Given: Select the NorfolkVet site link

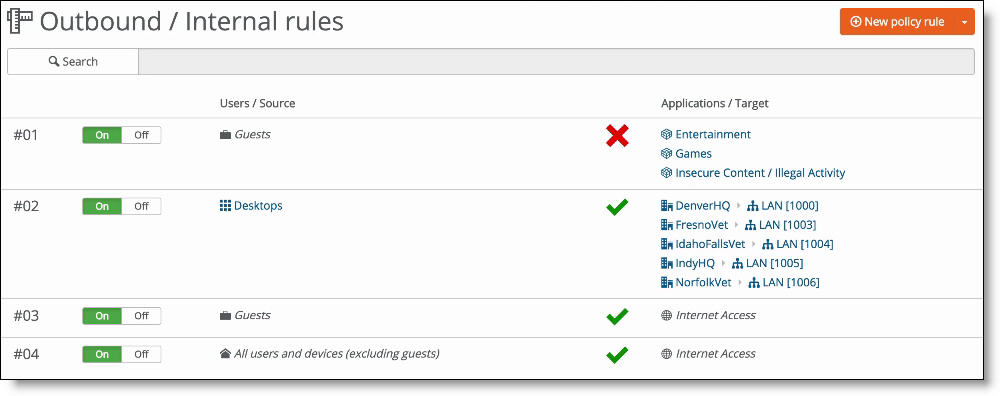Looking at the screenshot, I should 703,282.
